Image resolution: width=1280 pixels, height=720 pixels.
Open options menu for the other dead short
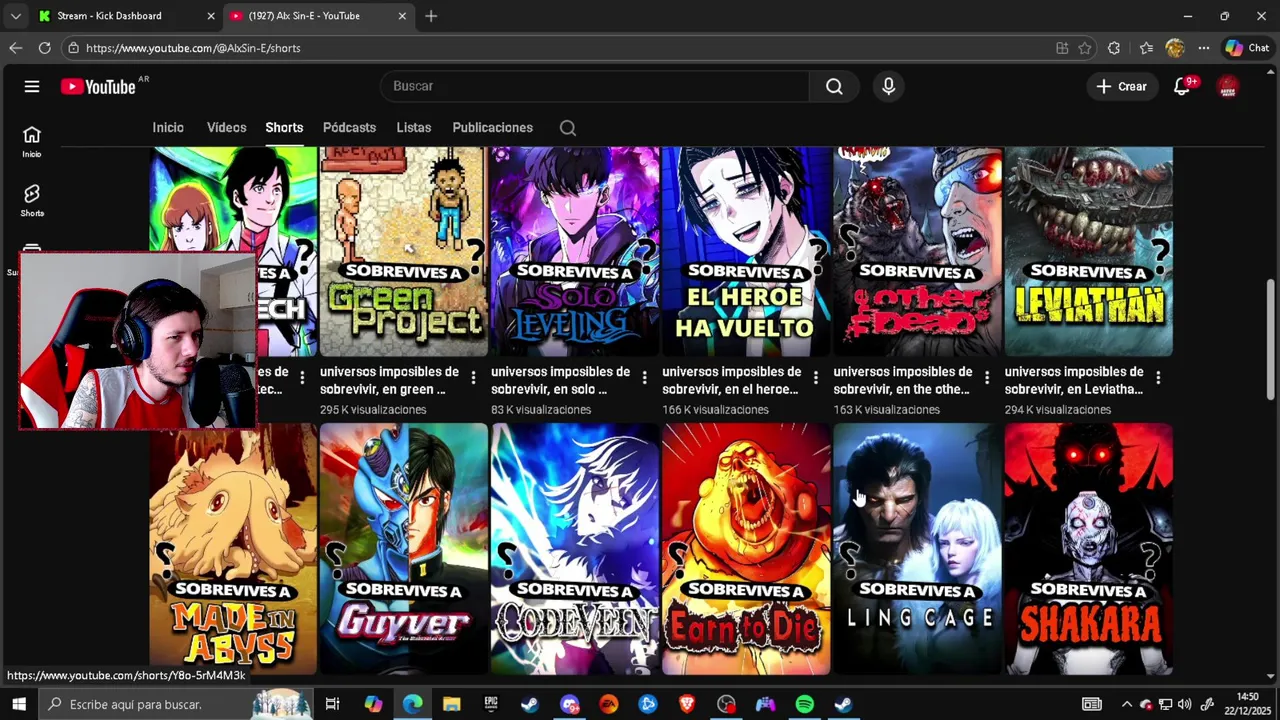coord(986,378)
